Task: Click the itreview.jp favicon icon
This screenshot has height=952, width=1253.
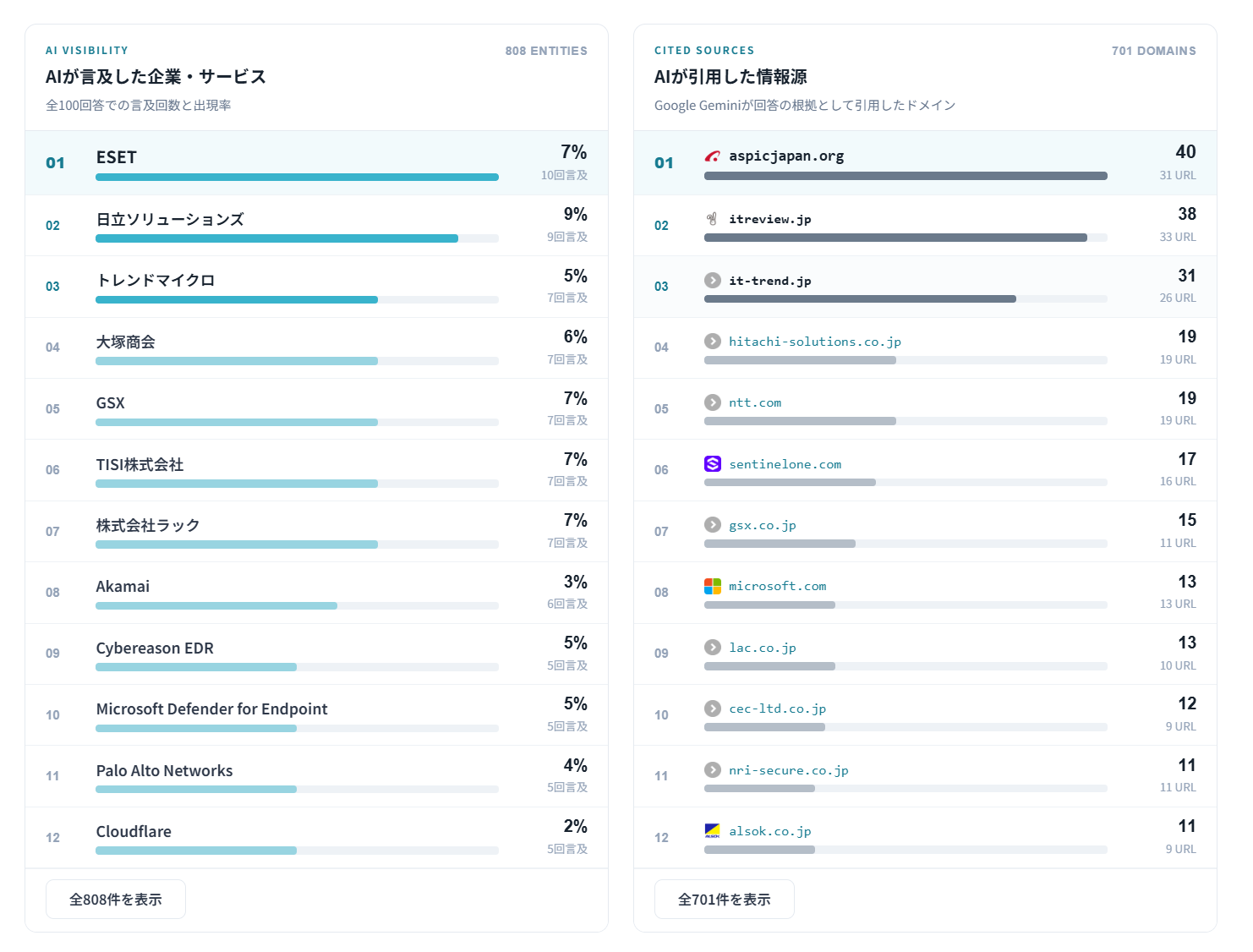Action: tap(713, 219)
